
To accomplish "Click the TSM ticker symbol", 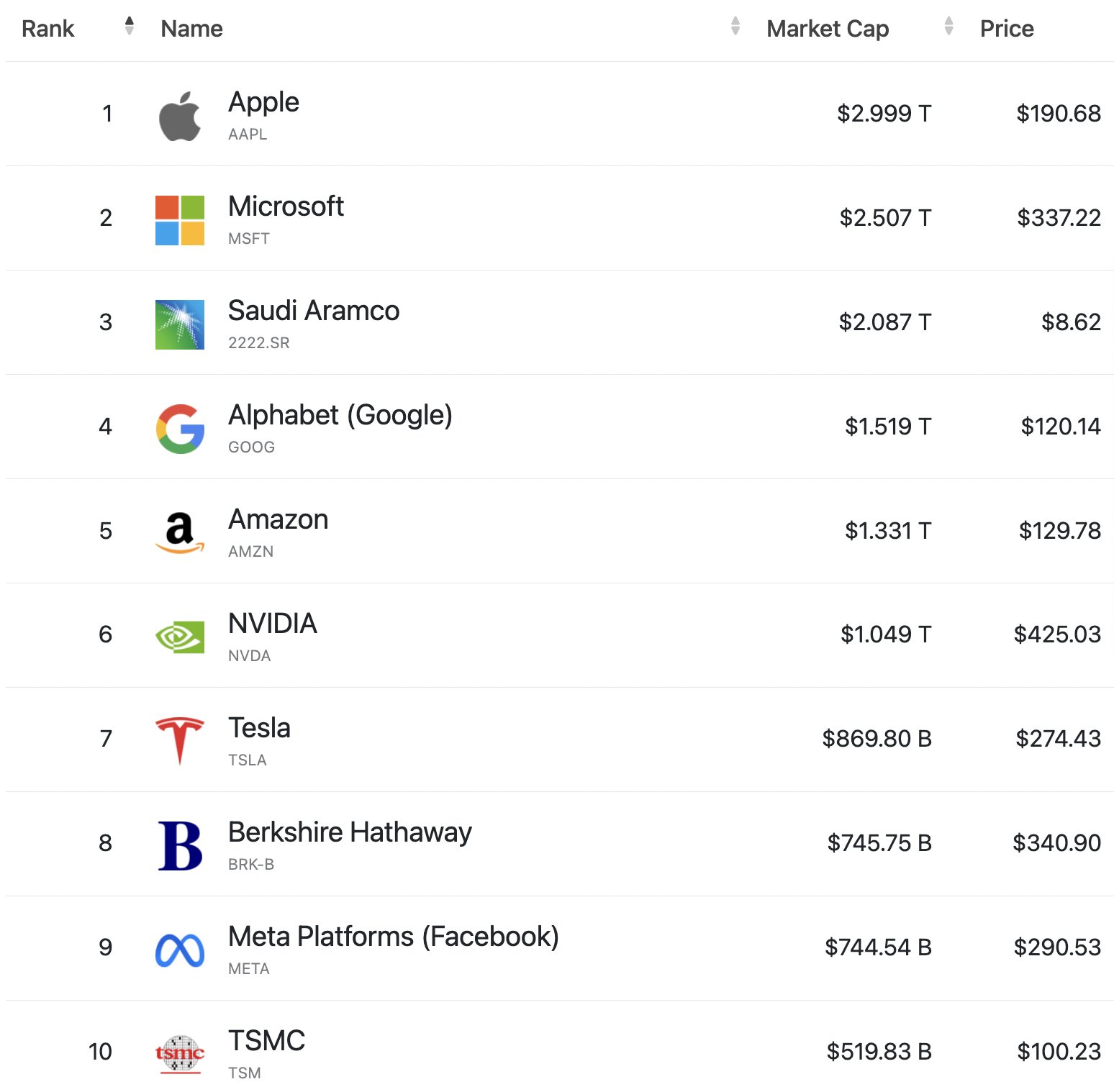I will tap(245, 1073).
